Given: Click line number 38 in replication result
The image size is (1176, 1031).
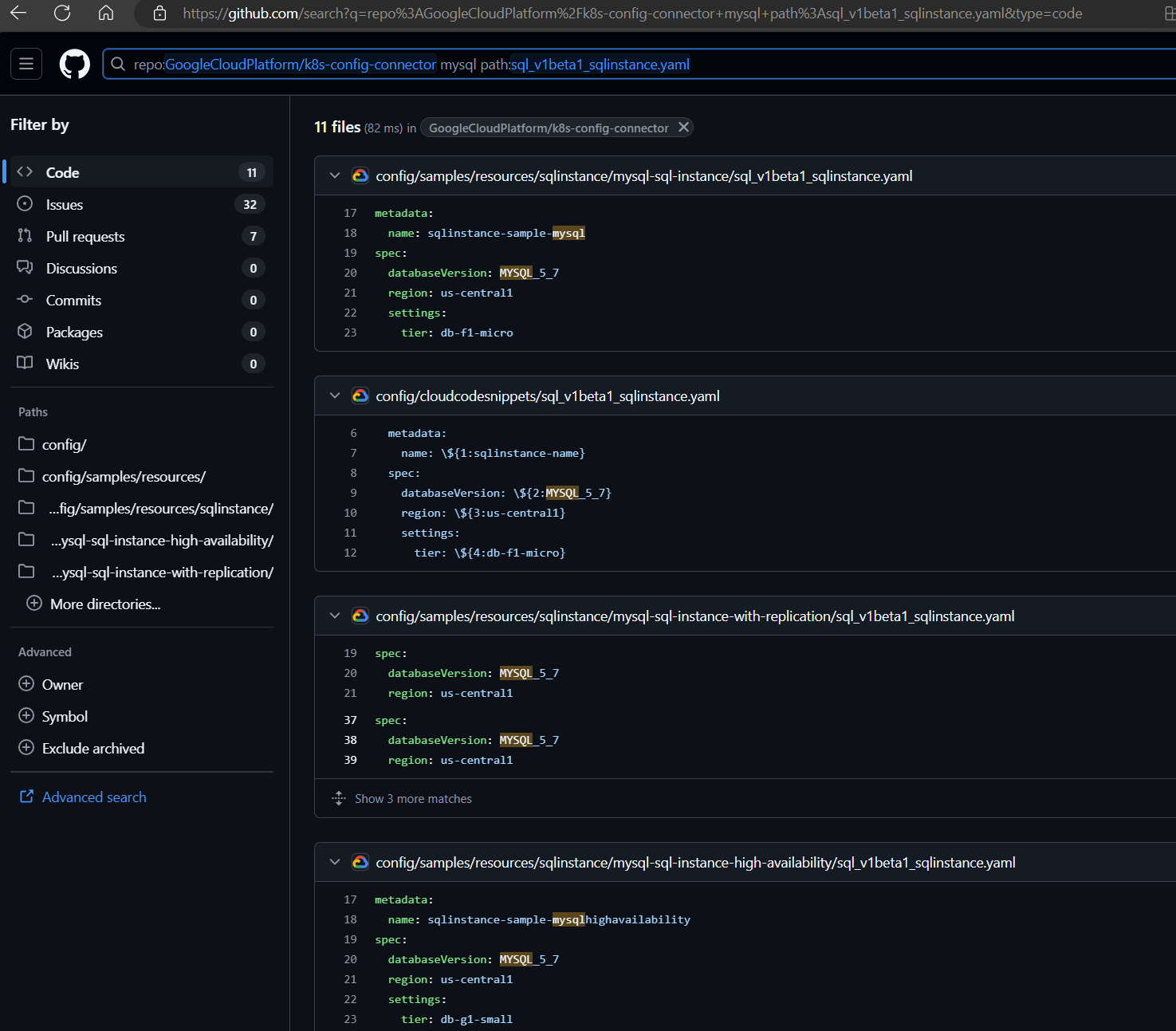Looking at the screenshot, I should pos(350,740).
